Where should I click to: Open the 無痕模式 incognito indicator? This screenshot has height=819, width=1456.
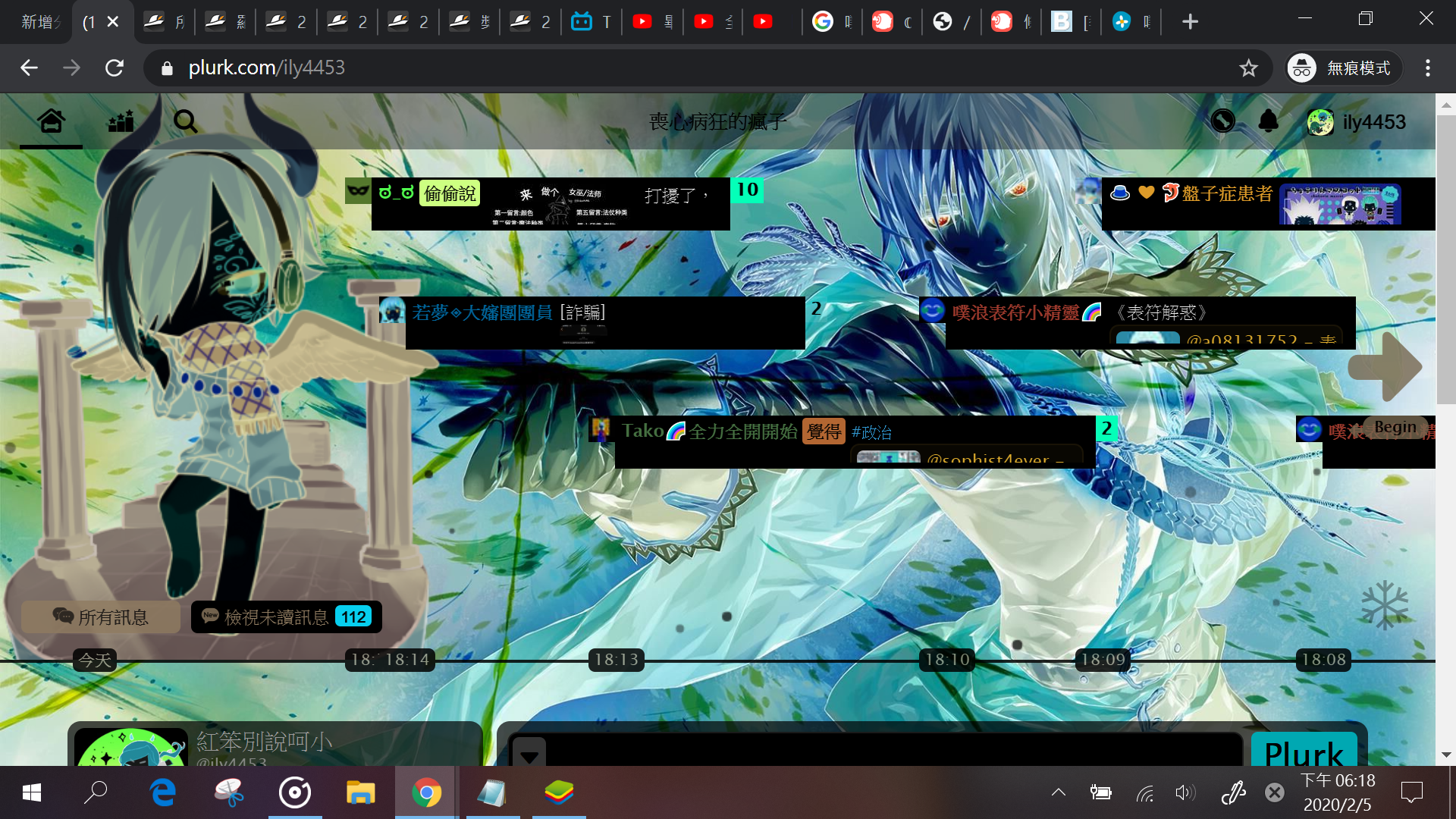(x=1343, y=68)
